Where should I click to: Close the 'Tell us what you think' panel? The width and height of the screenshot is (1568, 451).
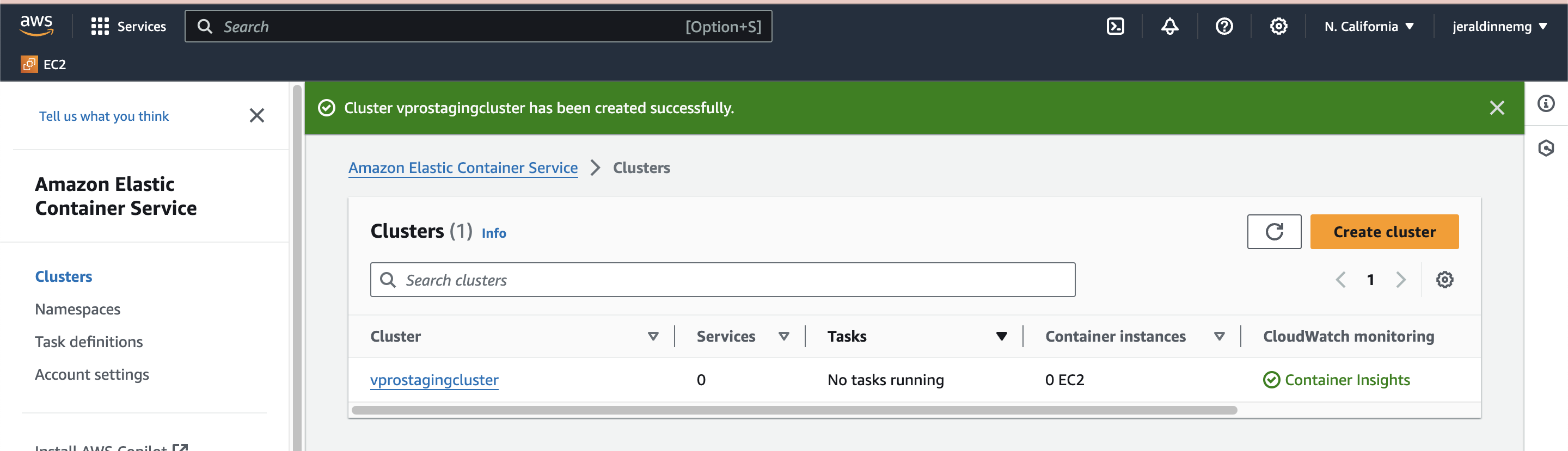coord(257,116)
